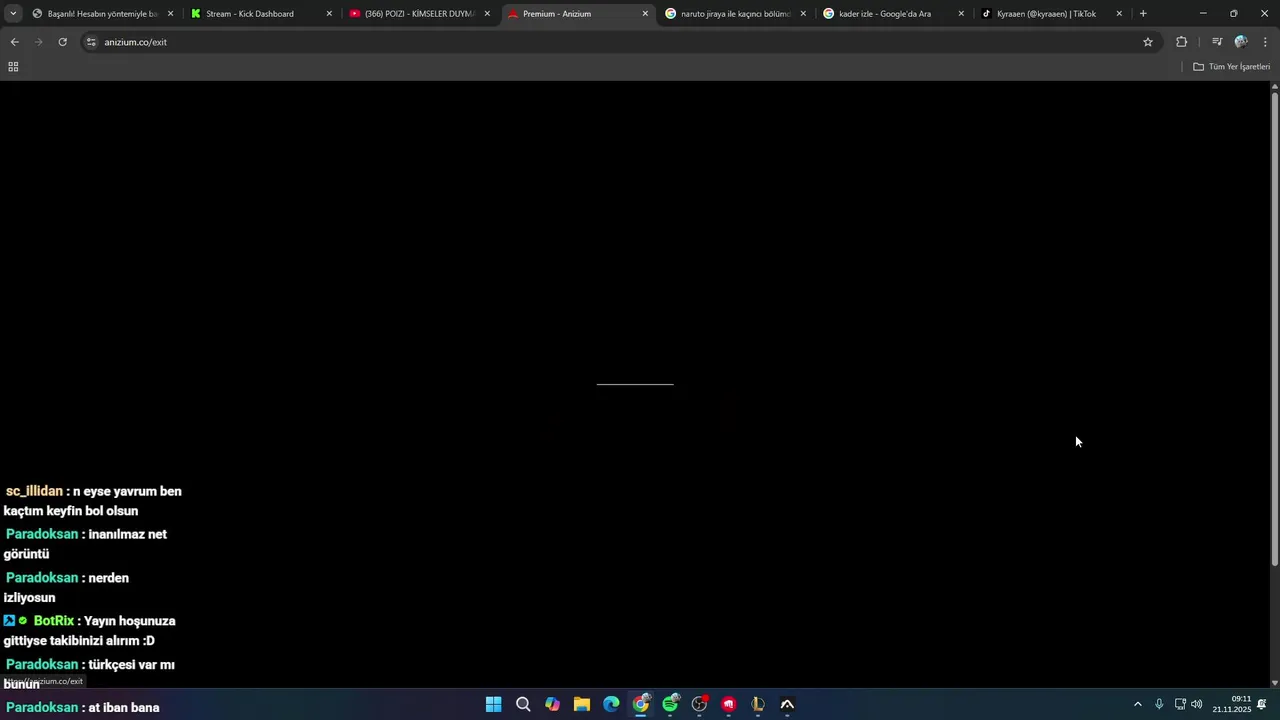
Task: Go back to the previous page
Action: 14,42
